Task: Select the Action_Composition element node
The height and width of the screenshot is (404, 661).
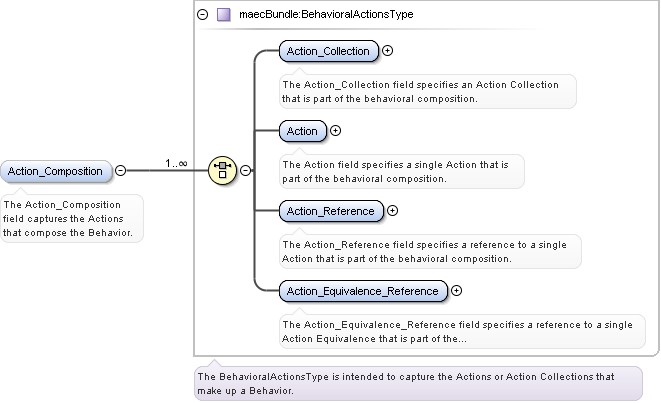Action: tap(55, 171)
